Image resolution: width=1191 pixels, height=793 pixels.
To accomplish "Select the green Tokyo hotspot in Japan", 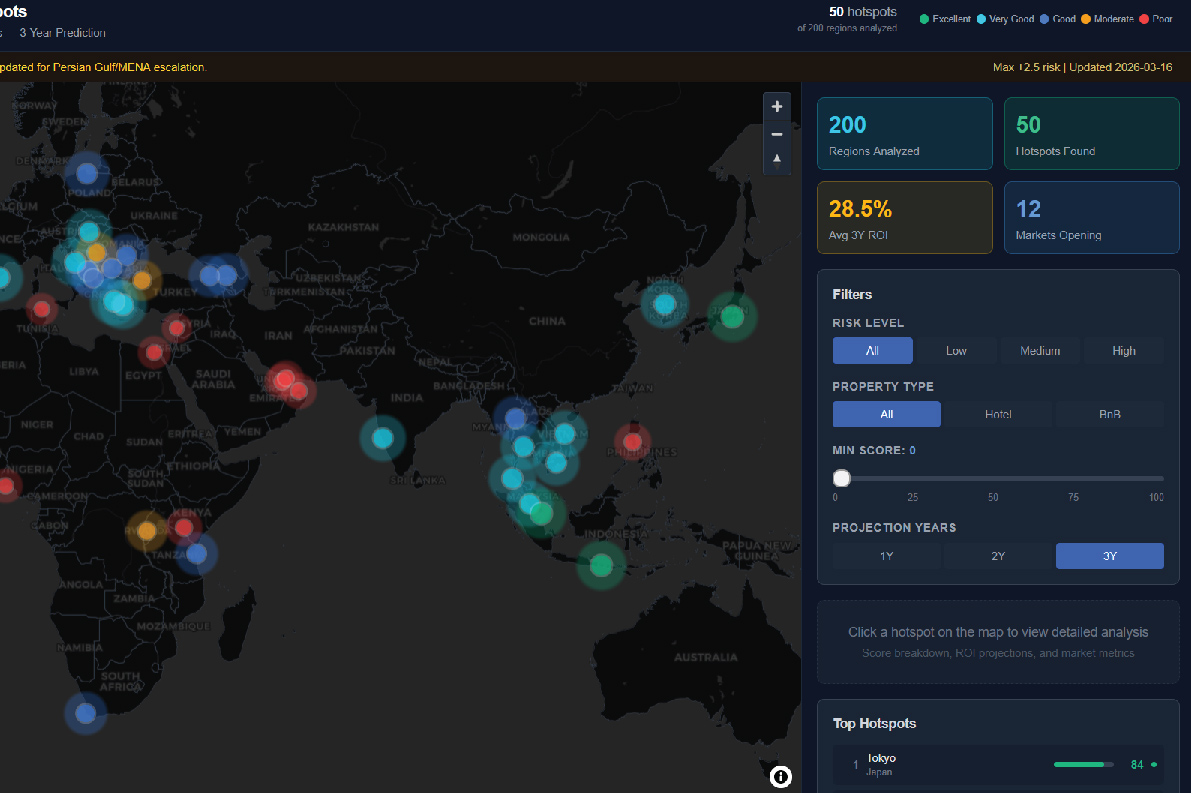I will coord(732,317).
